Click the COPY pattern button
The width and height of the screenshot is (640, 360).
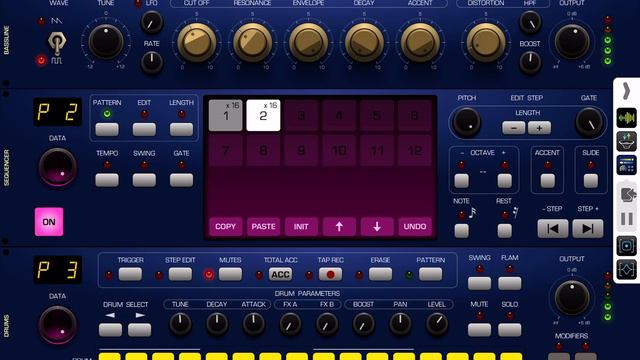click(x=225, y=227)
